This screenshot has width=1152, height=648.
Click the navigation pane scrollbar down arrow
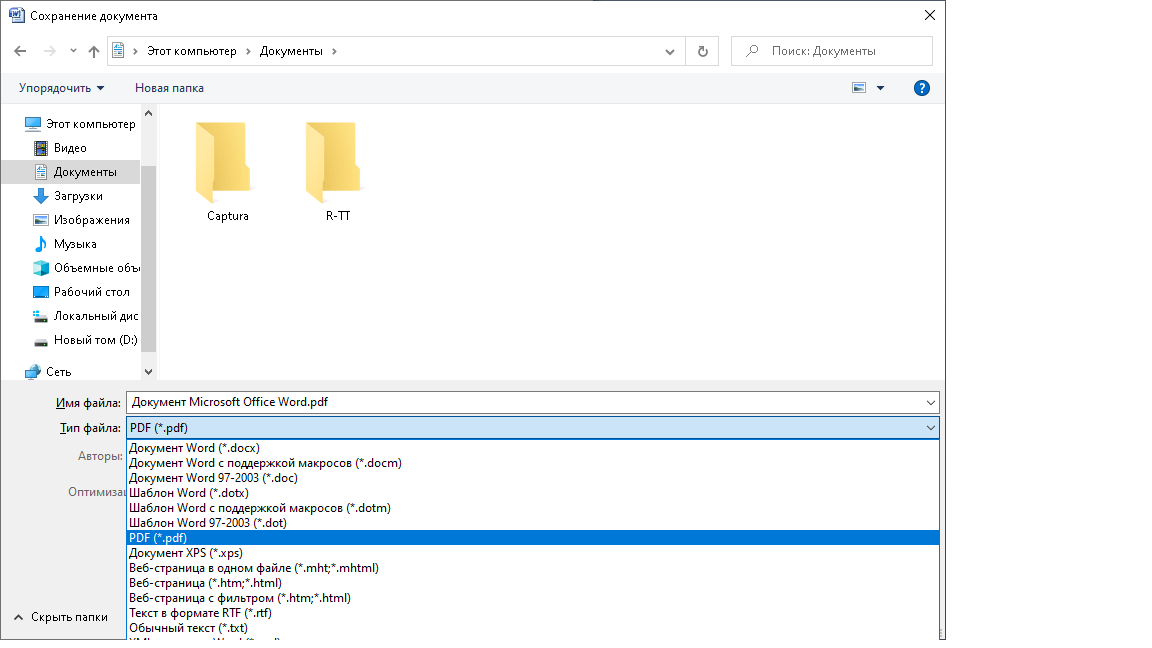pos(148,372)
